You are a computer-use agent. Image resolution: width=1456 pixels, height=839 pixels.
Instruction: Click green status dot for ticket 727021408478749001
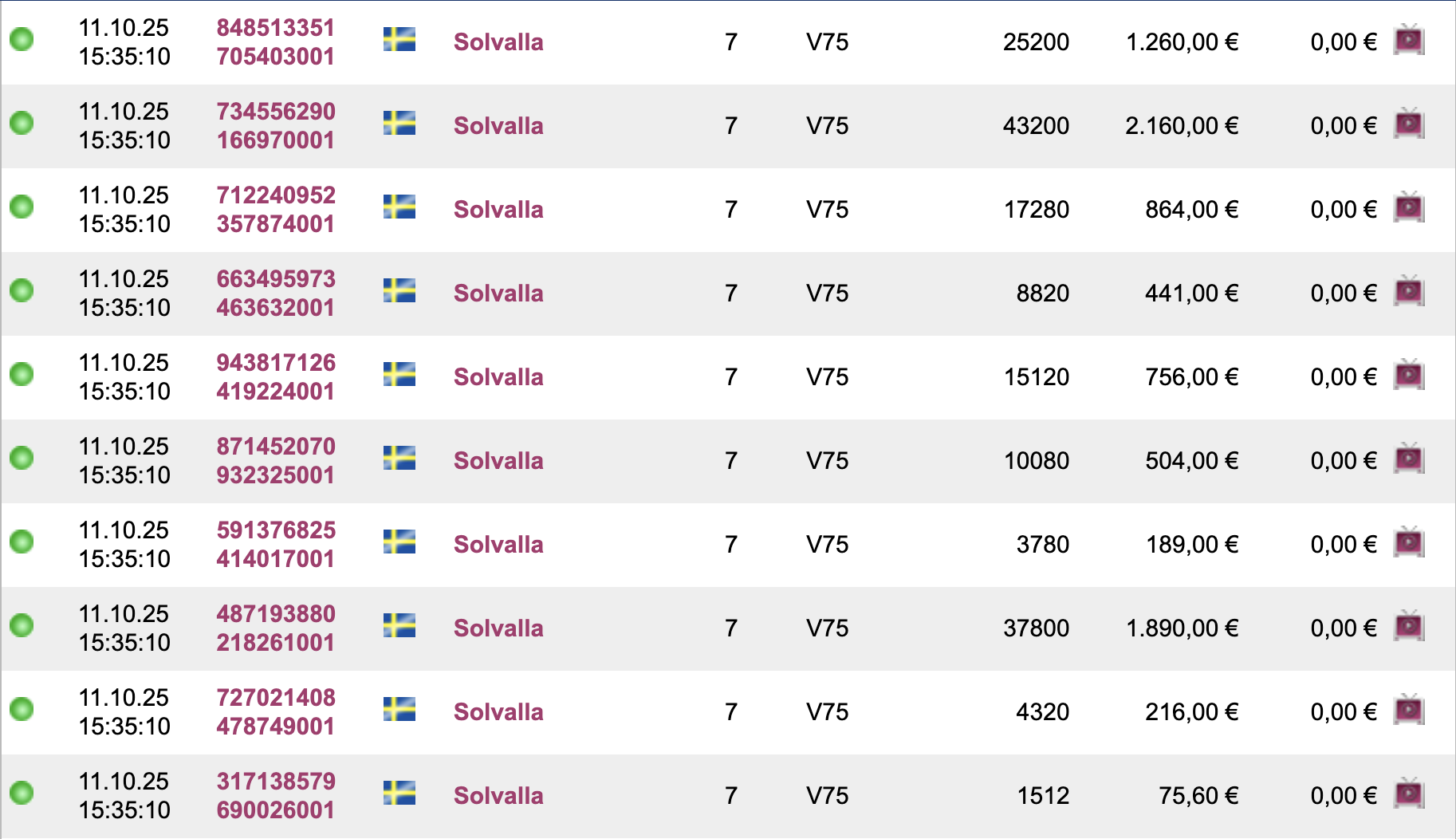(22, 708)
